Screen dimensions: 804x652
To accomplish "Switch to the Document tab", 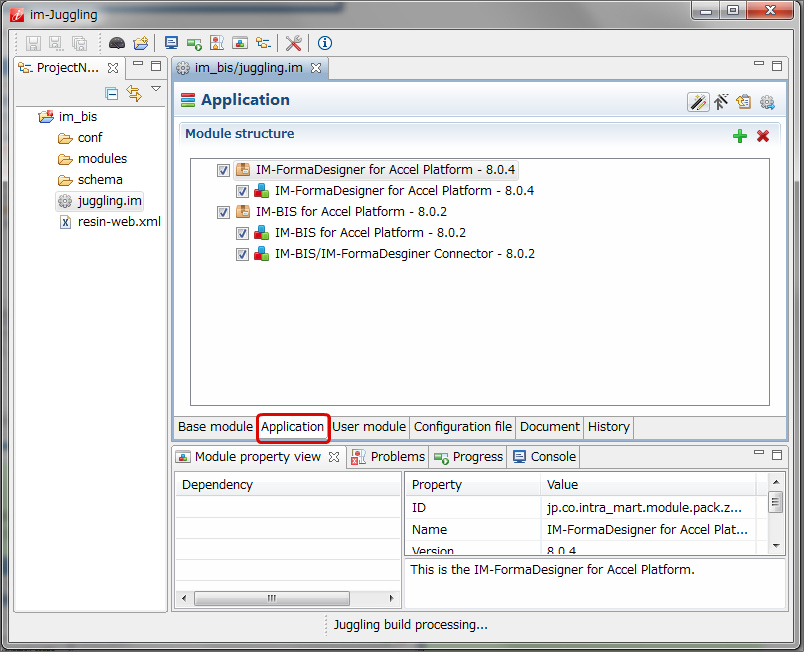I will click(550, 426).
